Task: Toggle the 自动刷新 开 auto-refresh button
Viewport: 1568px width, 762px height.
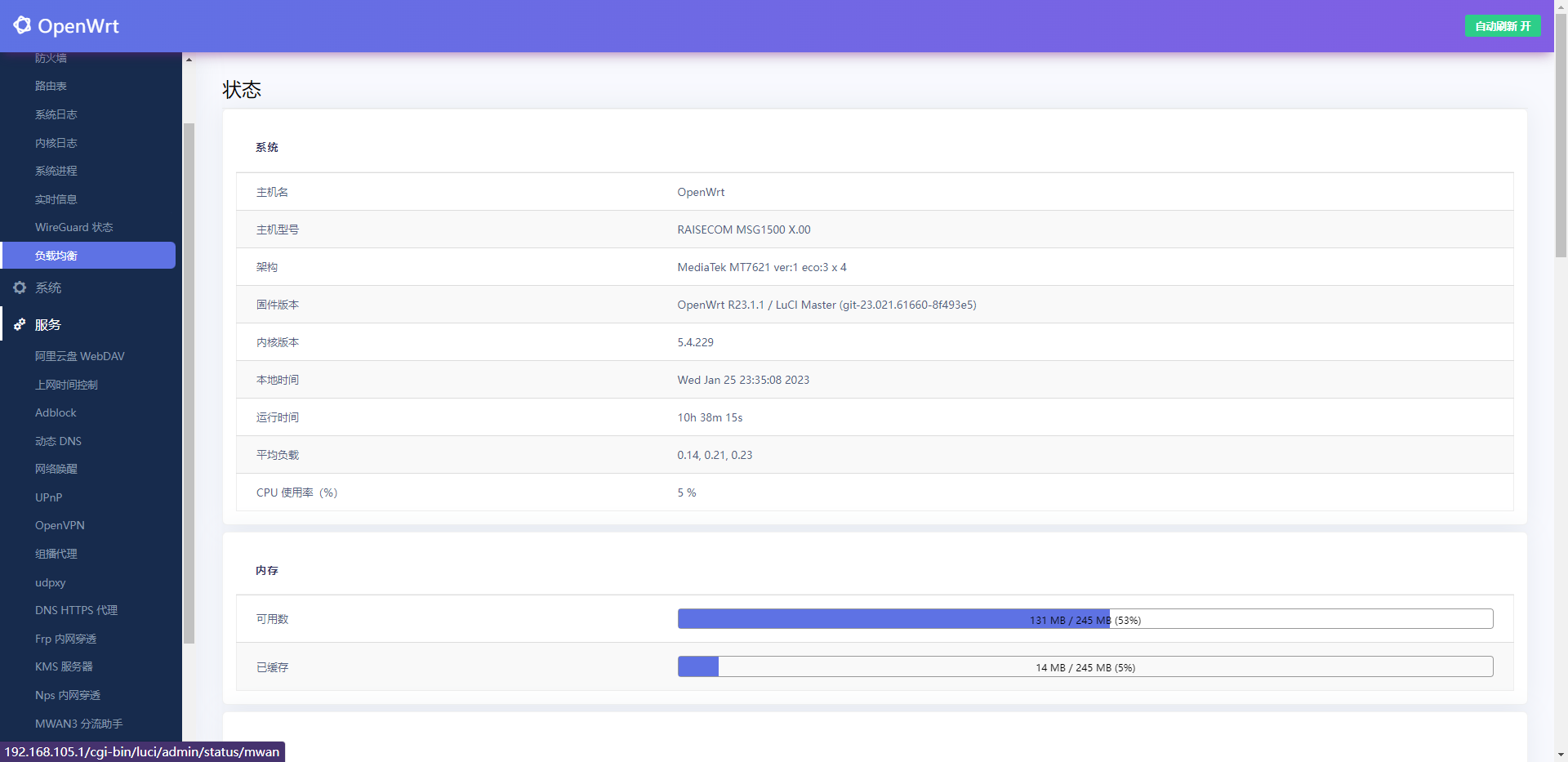Action: coord(1502,26)
